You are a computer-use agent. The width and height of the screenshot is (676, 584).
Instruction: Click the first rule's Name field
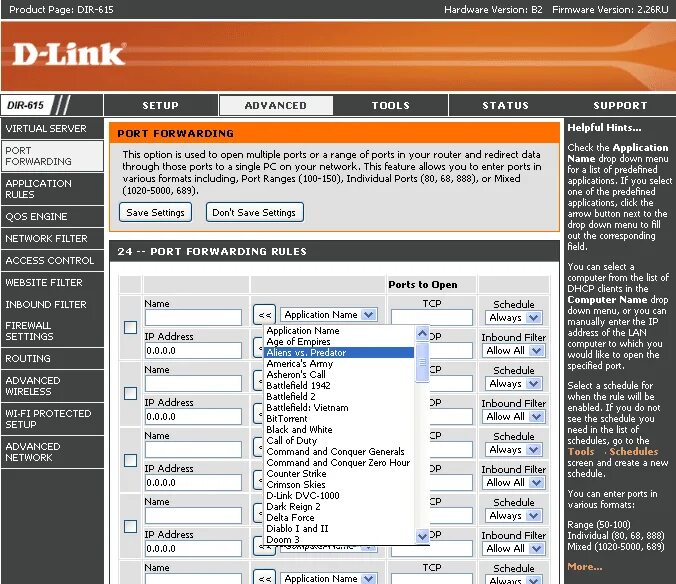coord(193,318)
